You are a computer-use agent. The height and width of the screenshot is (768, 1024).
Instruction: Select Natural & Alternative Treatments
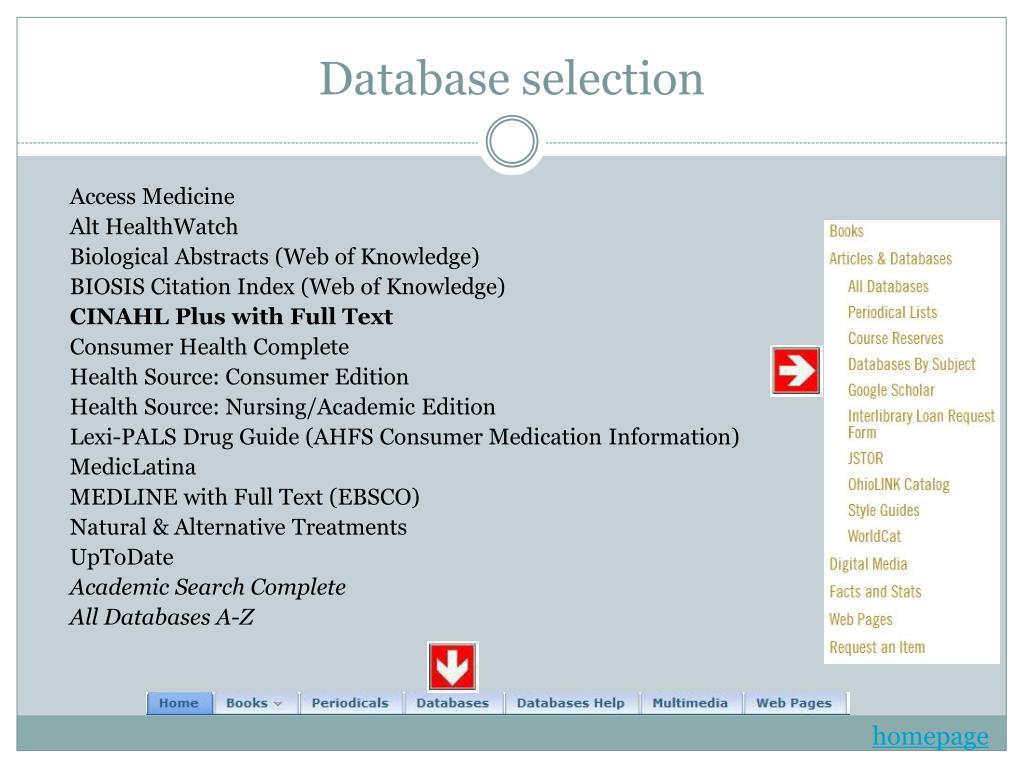(238, 527)
